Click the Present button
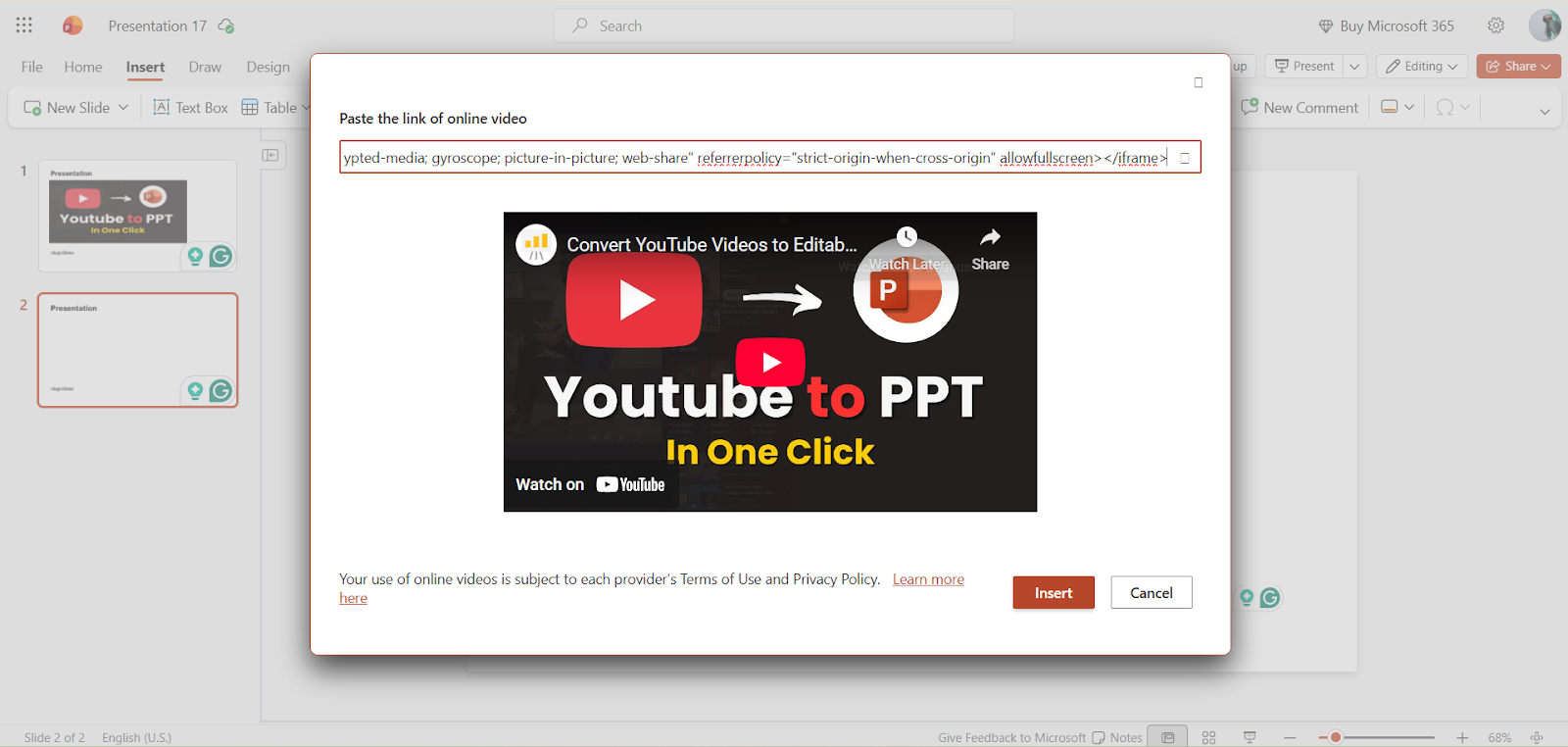 1303,67
